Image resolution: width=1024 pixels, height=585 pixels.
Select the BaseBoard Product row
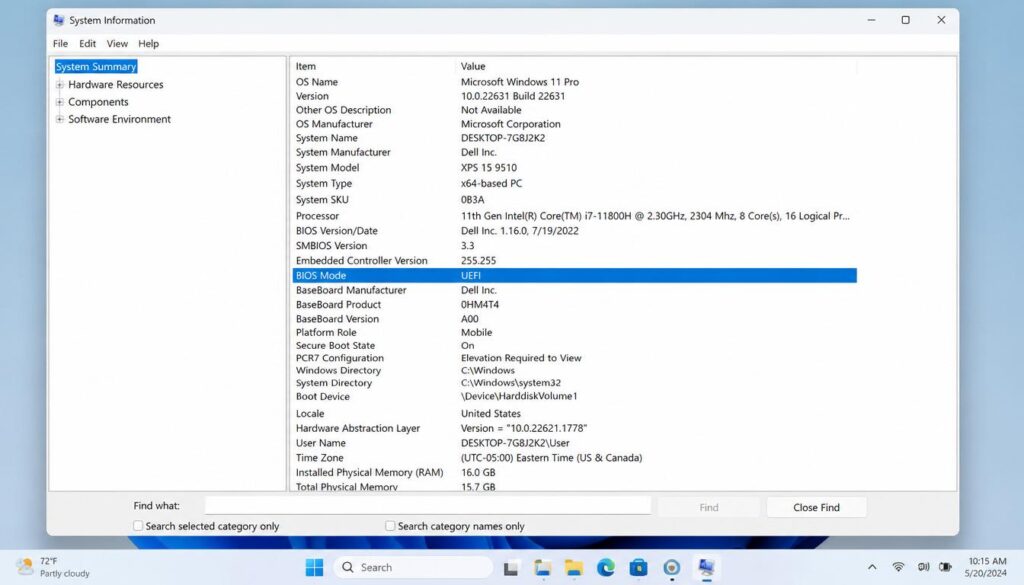point(575,304)
